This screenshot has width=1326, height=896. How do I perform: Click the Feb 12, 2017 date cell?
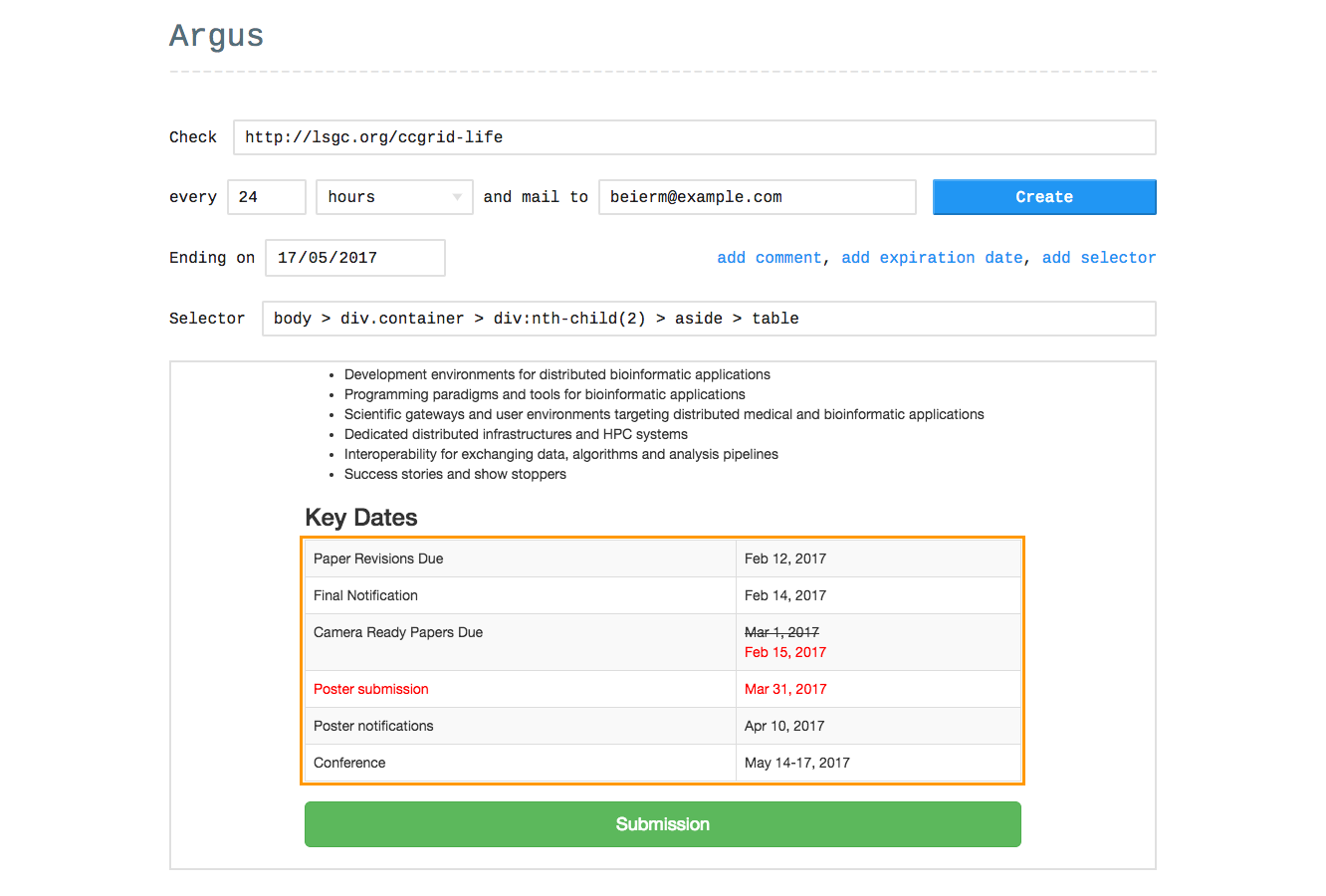pyautogui.click(x=879, y=559)
